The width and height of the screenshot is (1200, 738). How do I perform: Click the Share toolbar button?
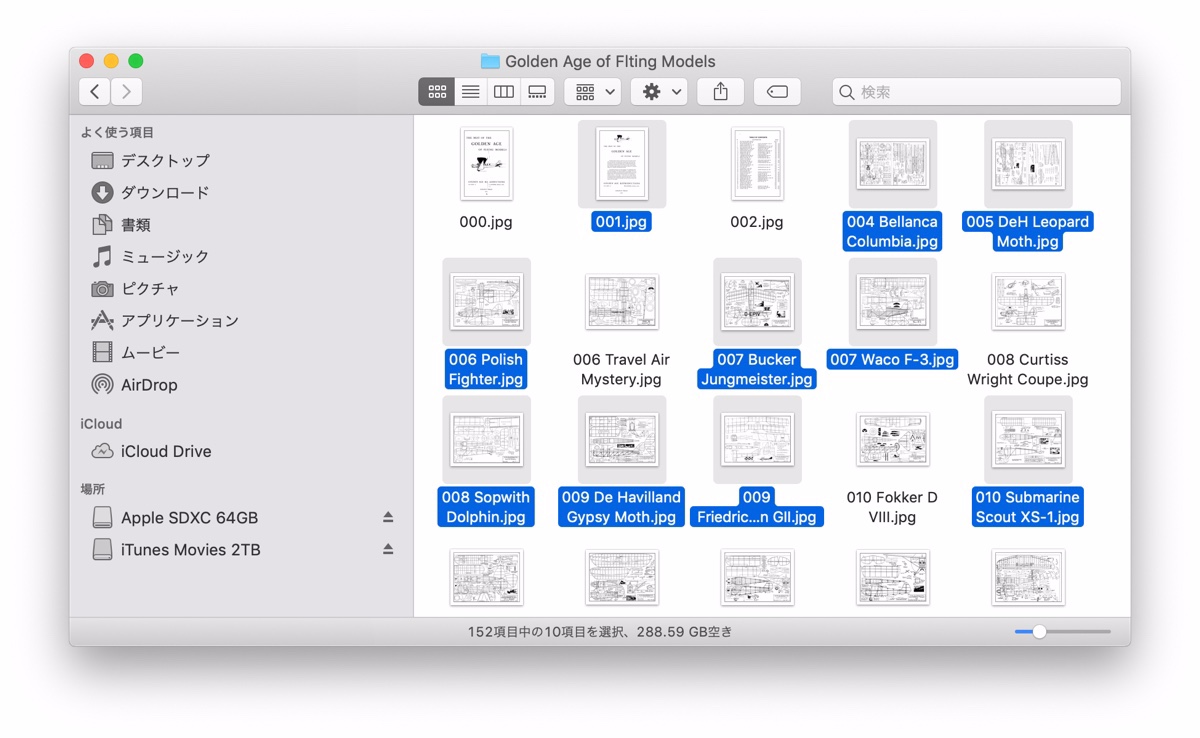coord(720,92)
